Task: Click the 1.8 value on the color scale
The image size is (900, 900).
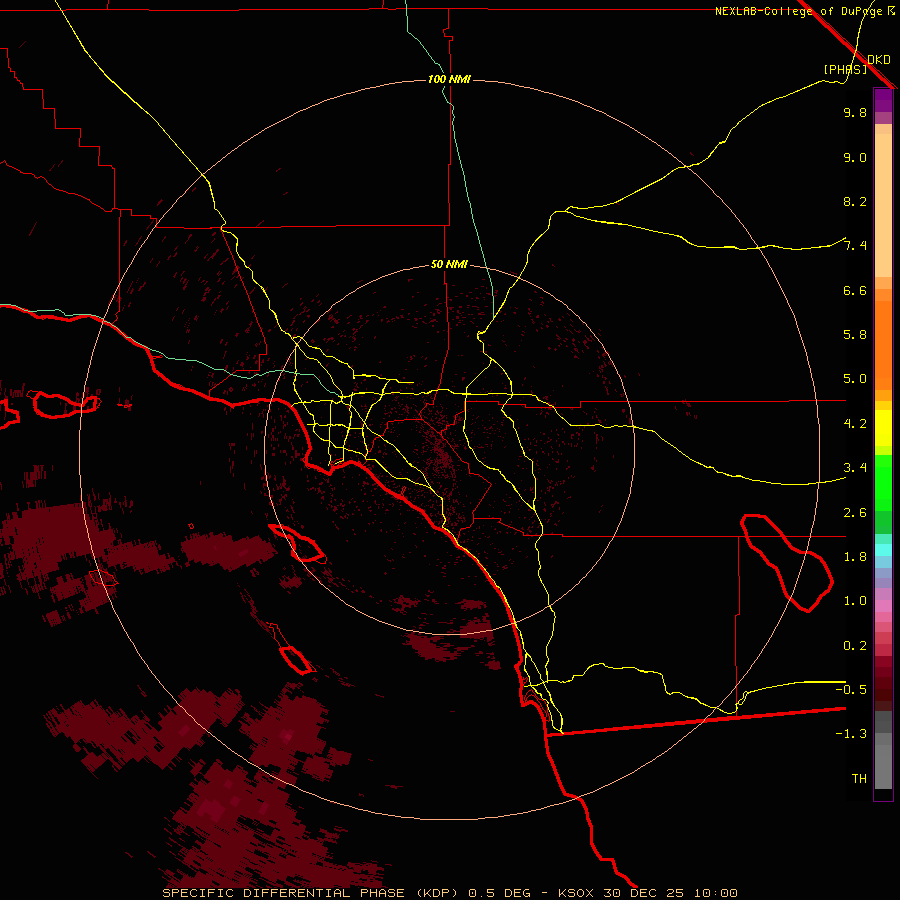Action: [855, 557]
